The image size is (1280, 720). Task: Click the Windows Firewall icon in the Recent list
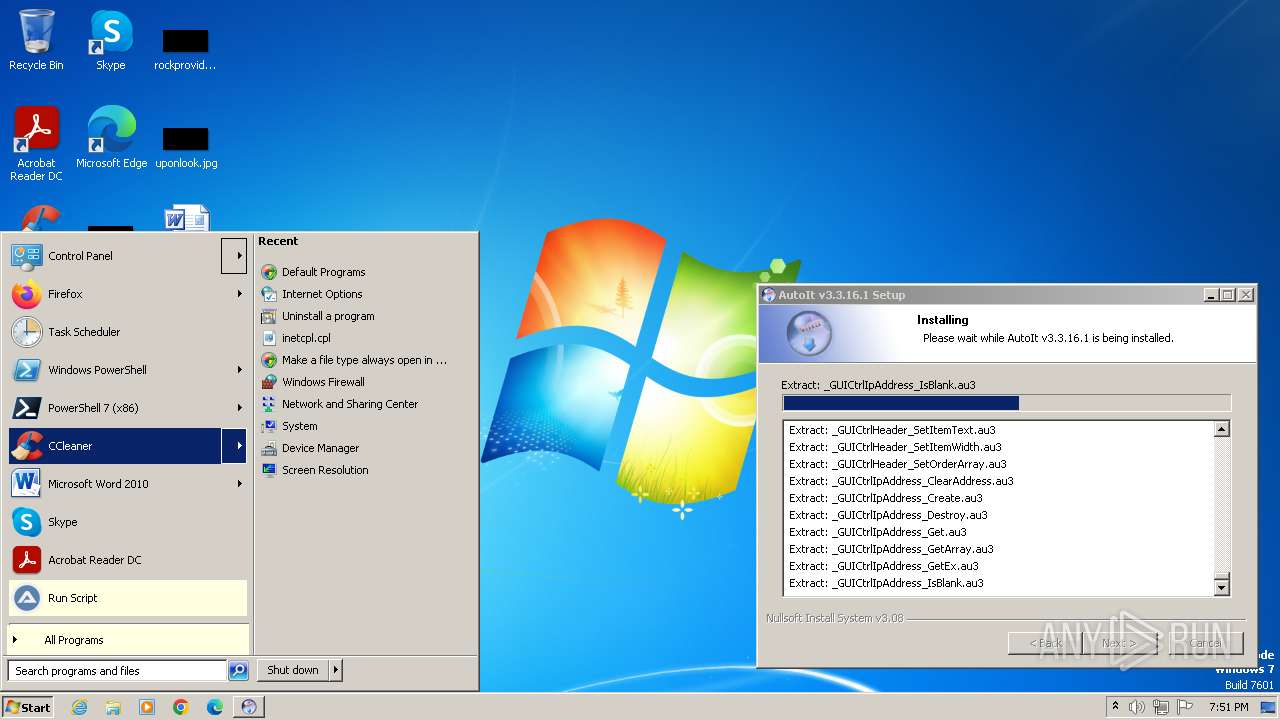pos(268,382)
